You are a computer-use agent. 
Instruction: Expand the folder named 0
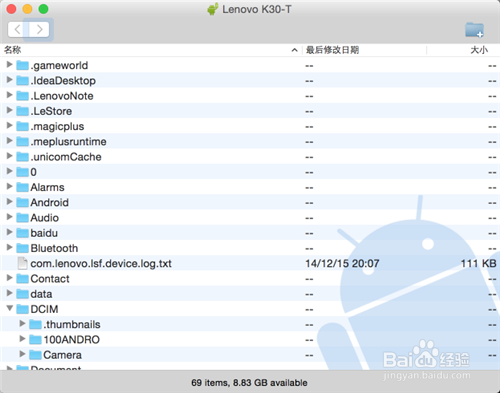point(10,171)
